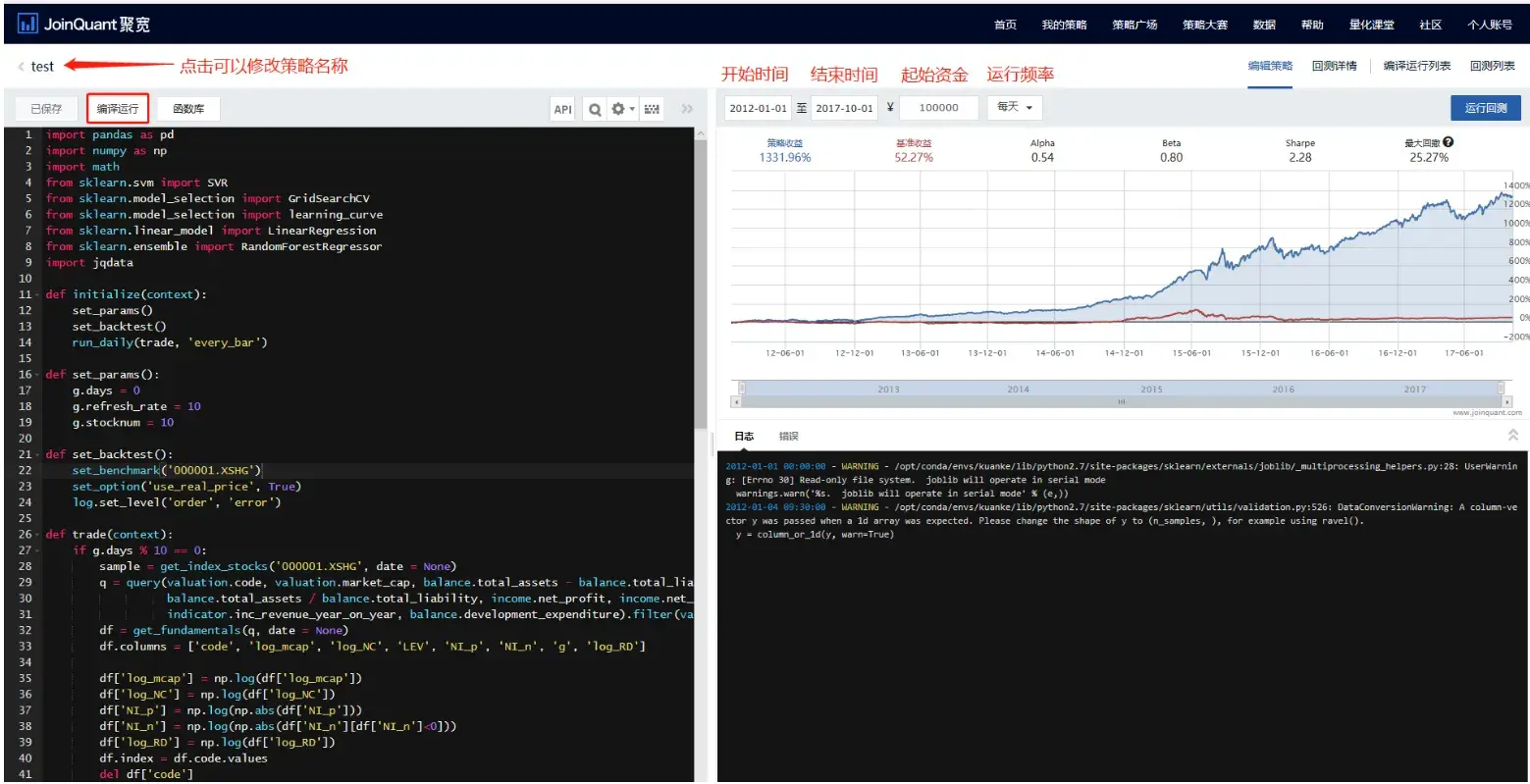Screen dimensions: 1530x784
Task: Open the 函数库 button
Action: (x=188, y=108)
